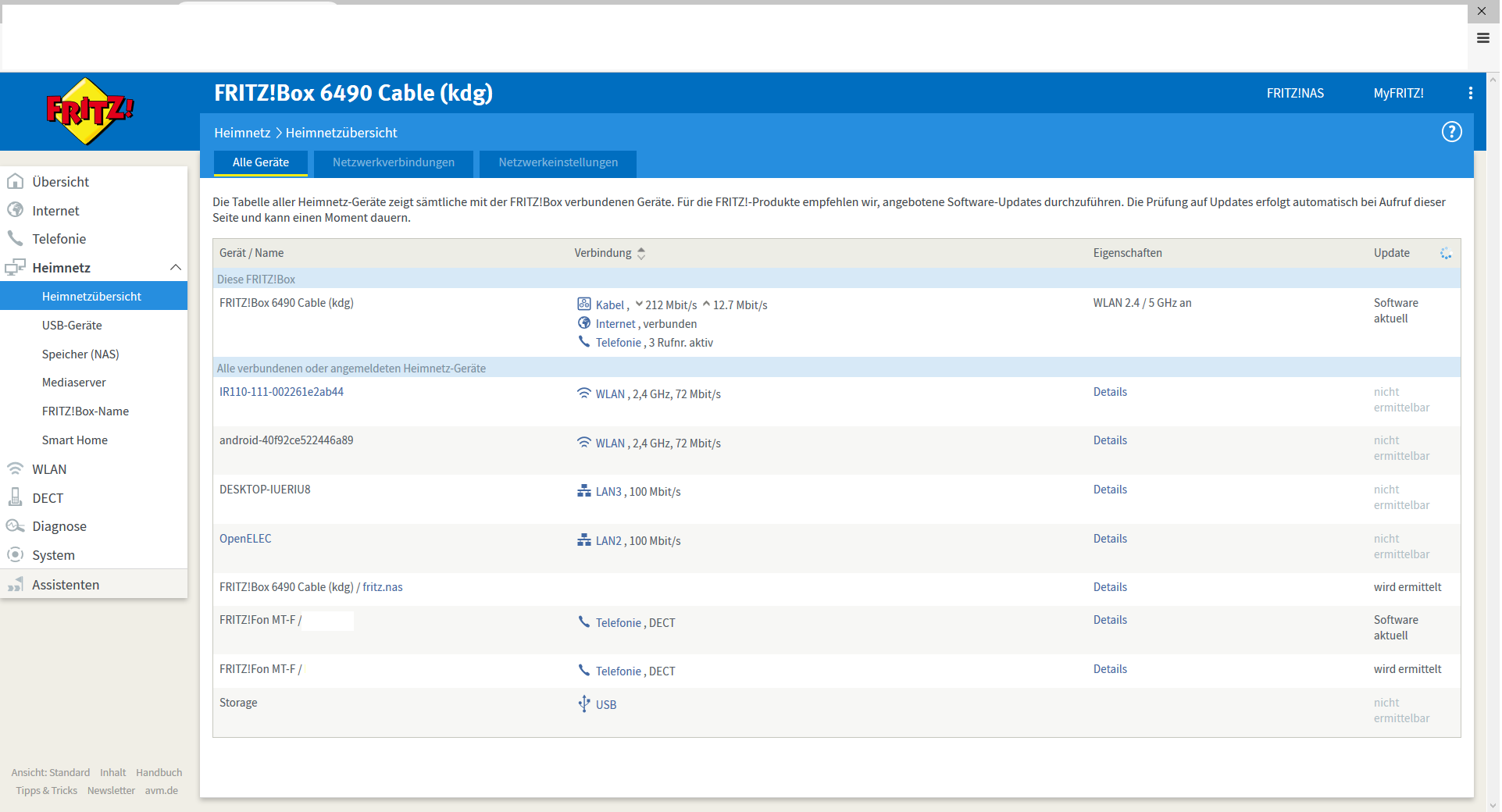Open Details for the second FRITZ!Fon MT-F row
1502x812 pixels.
tap(1109, 669)
